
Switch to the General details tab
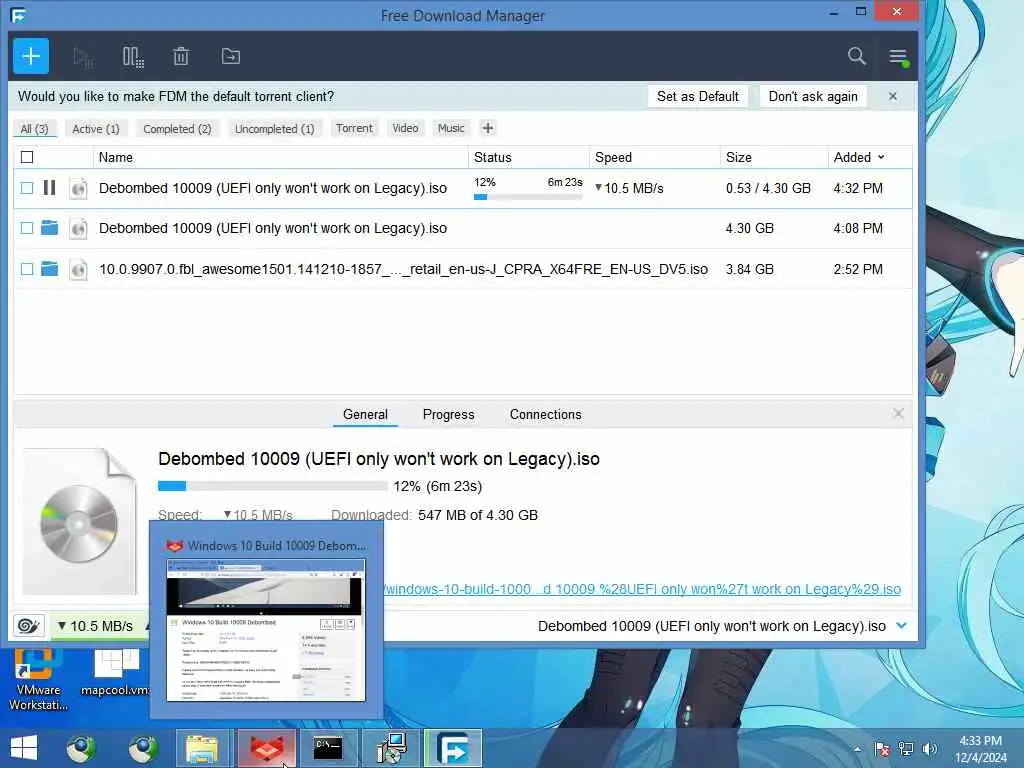365,414
